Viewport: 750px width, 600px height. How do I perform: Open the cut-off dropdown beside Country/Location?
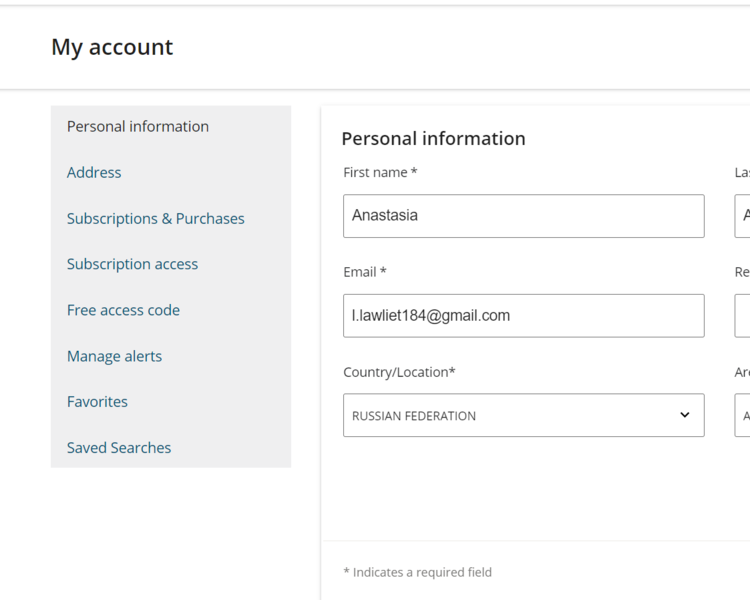742,415
